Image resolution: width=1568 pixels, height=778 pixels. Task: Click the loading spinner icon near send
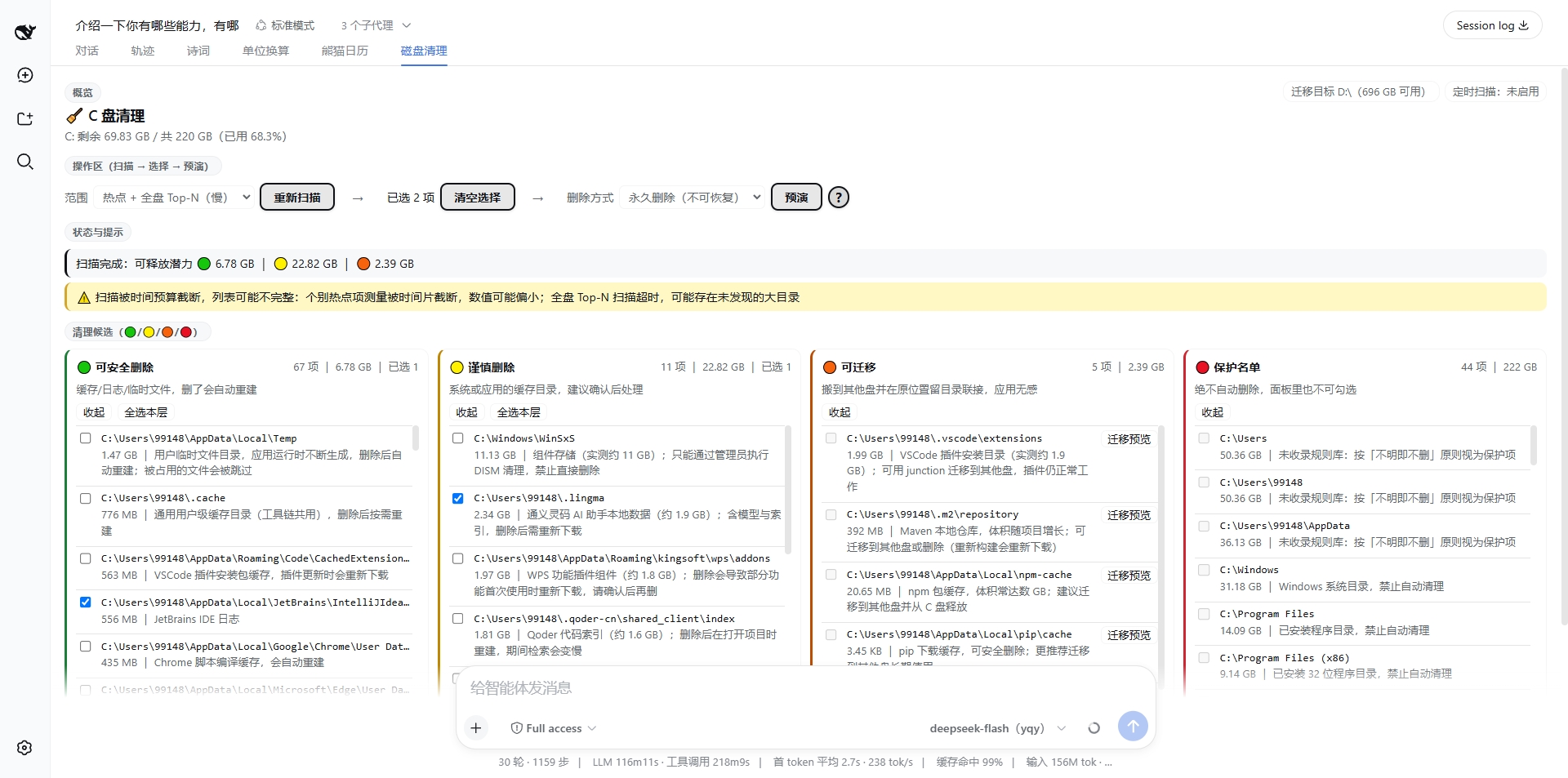pyautogui.click(x=1094, y=728)
